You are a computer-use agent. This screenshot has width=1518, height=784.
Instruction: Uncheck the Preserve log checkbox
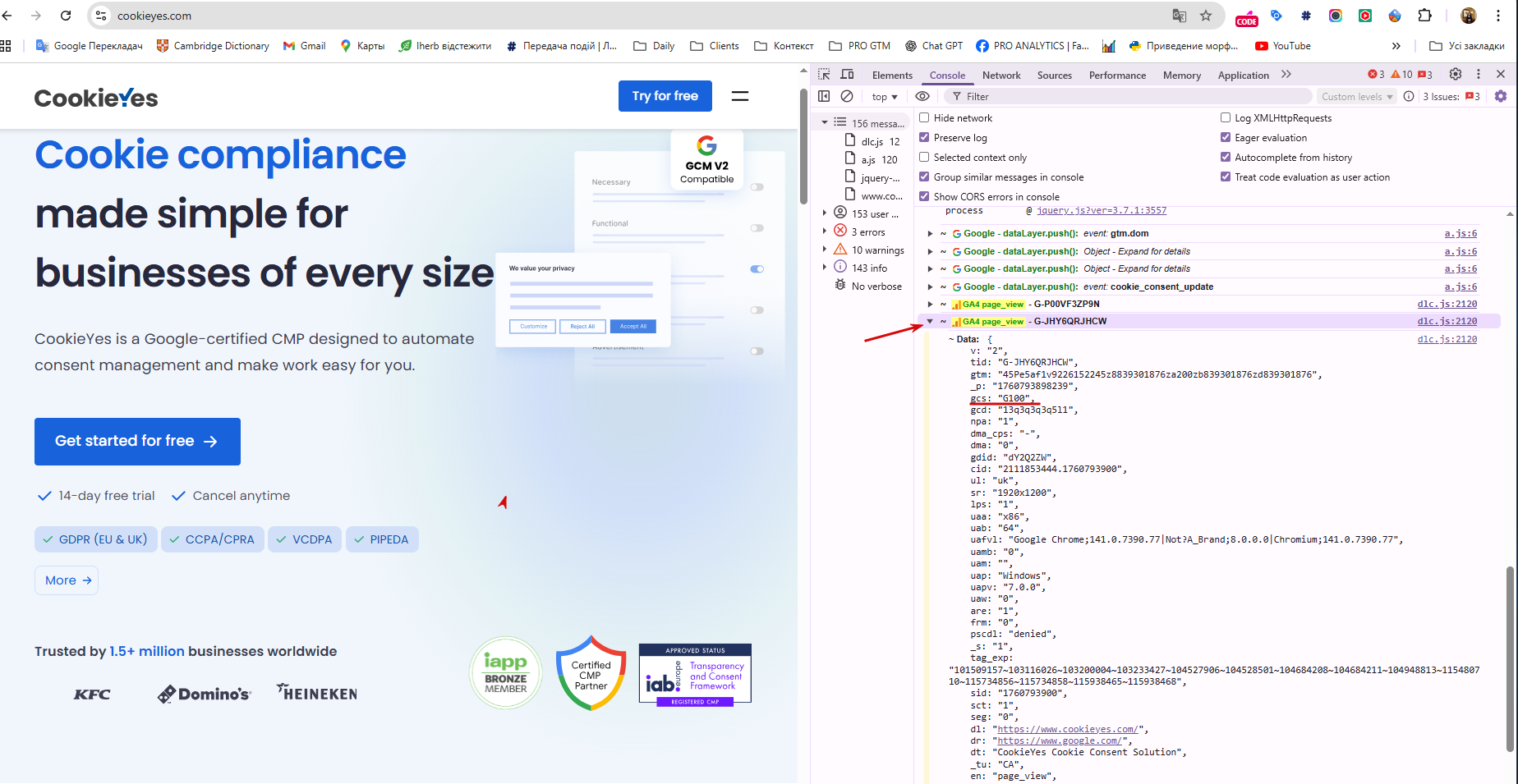(x=924, y=138)
